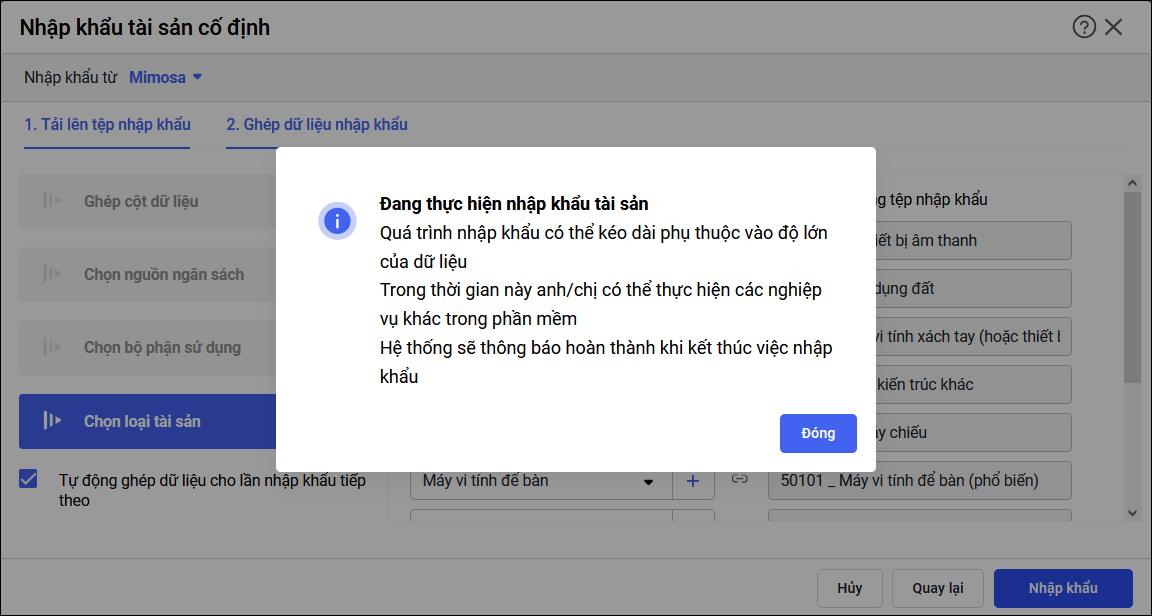
Task: Click the Nhập khẩu button
Action: pyautogui.click(x=1062, y=588)
